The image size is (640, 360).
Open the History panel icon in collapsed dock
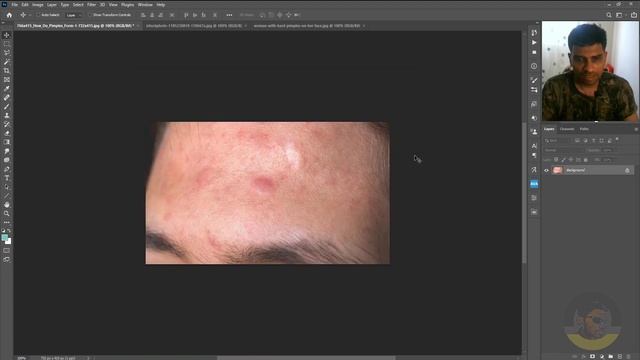click(x=534, y=33)
